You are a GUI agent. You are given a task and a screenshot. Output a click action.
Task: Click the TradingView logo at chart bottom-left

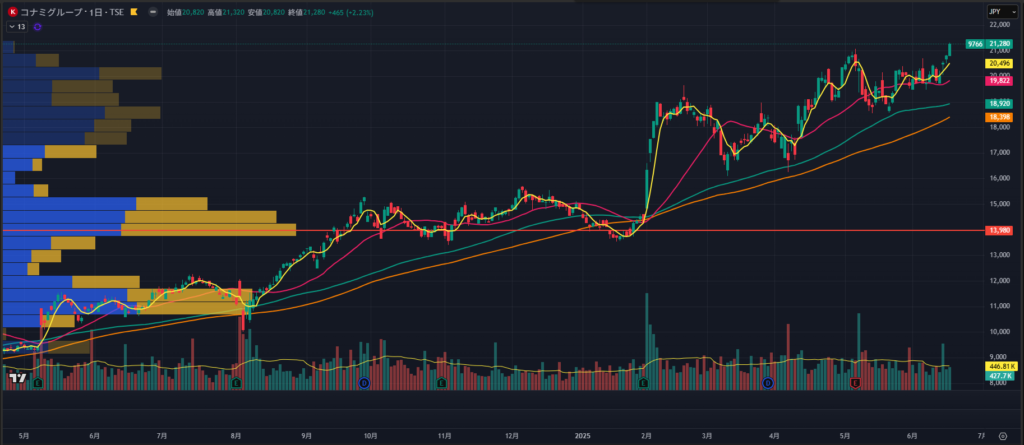[x=18, y=377]
